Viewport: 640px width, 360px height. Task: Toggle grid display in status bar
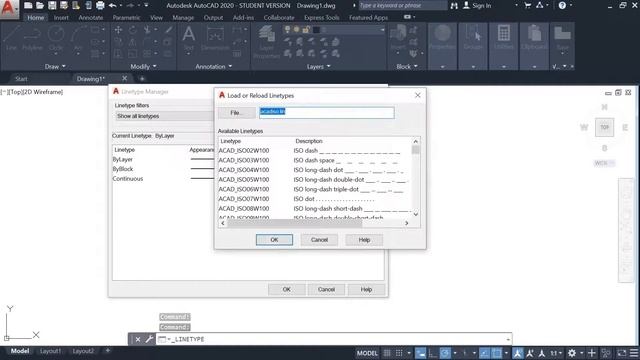[387, 353]
